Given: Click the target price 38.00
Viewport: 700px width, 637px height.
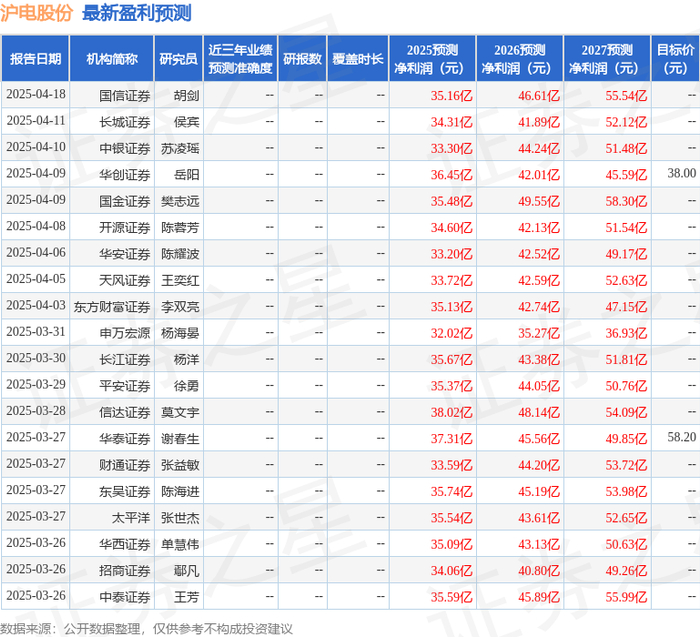Looking at the screenshot, I should coord(682,173).
